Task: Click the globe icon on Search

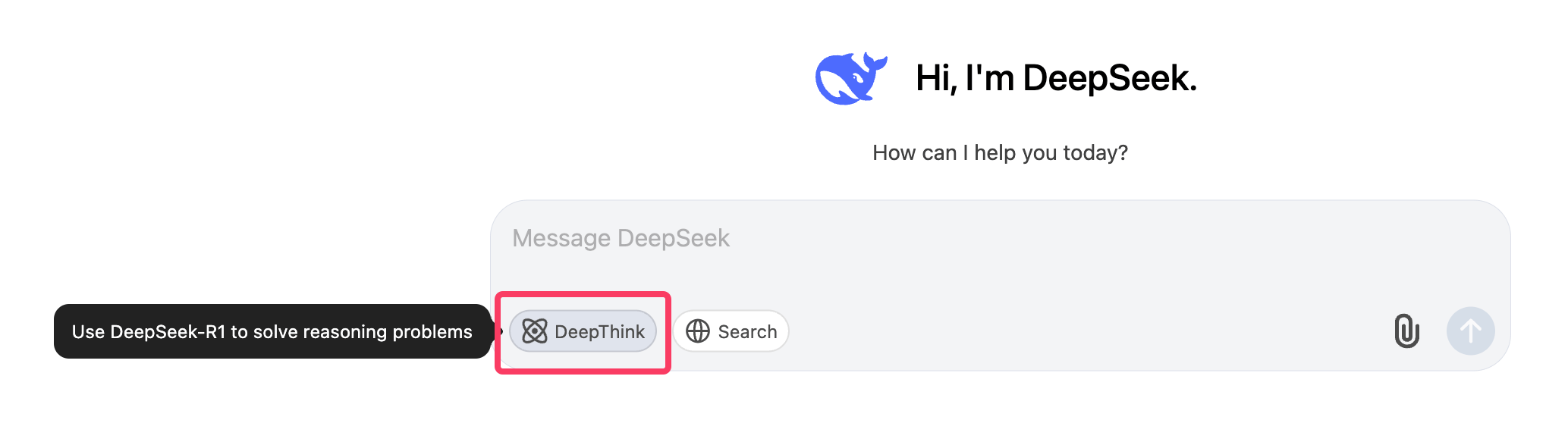Action: (698, 331)
